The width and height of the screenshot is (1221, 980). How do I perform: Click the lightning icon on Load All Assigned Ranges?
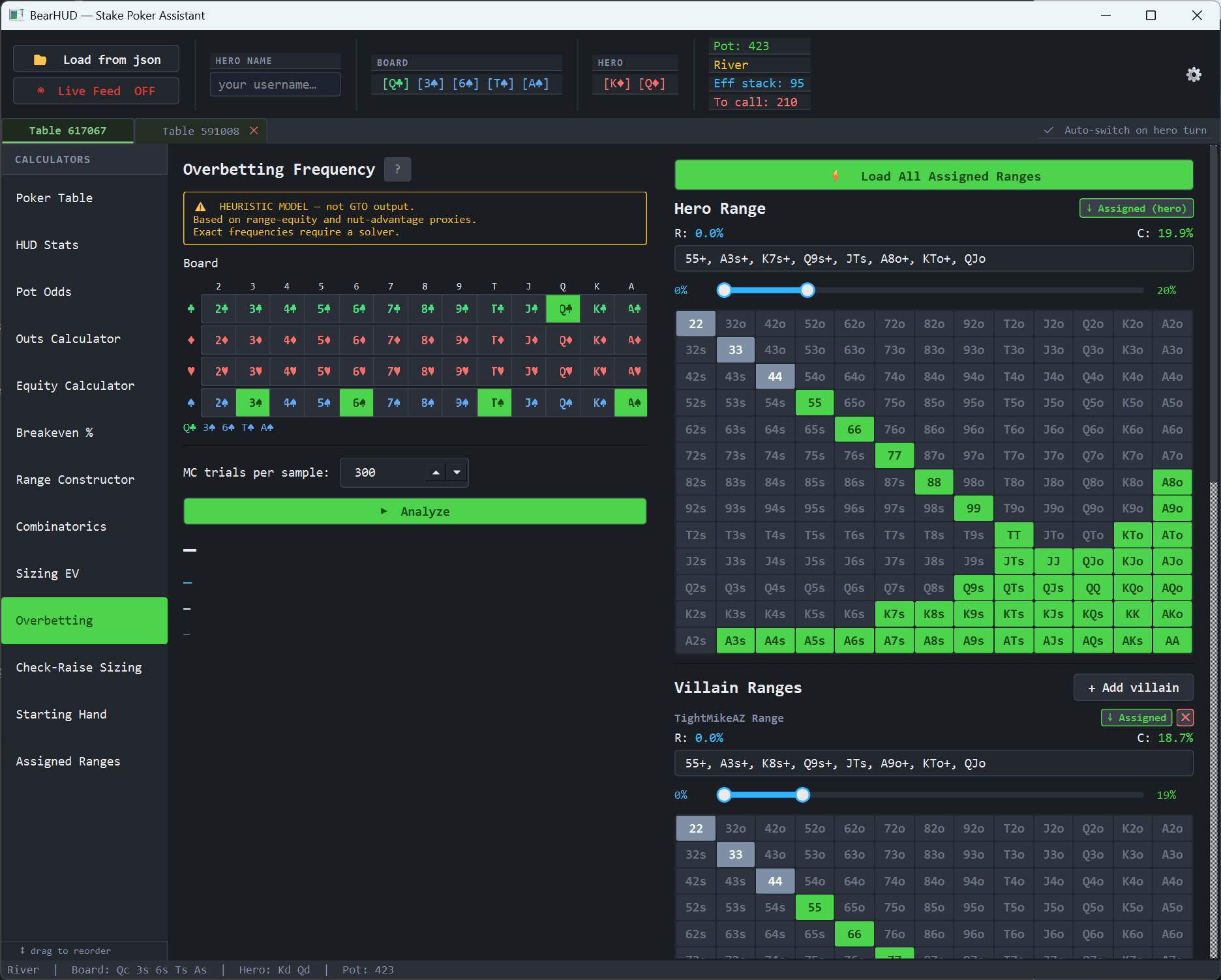(x=836, y=176)
